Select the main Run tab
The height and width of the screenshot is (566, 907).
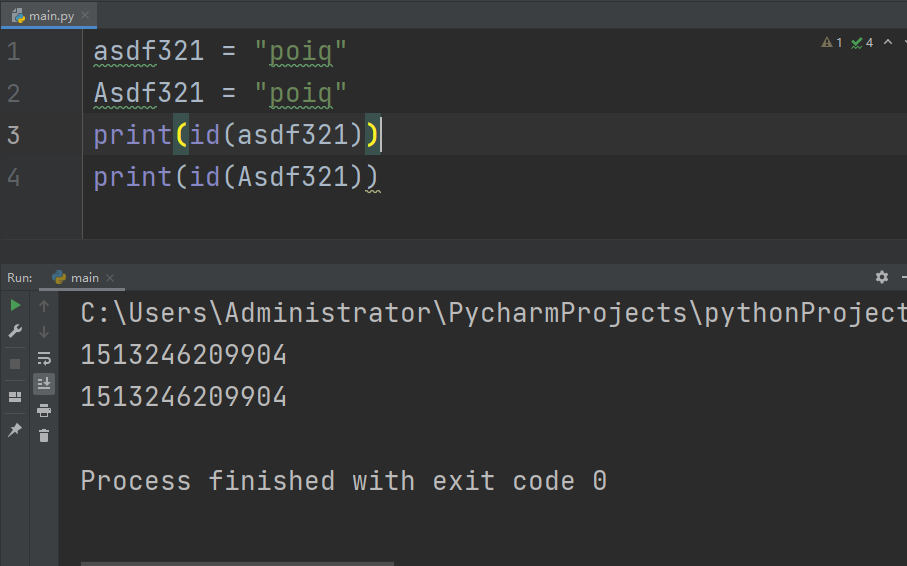tap(78, 278)
